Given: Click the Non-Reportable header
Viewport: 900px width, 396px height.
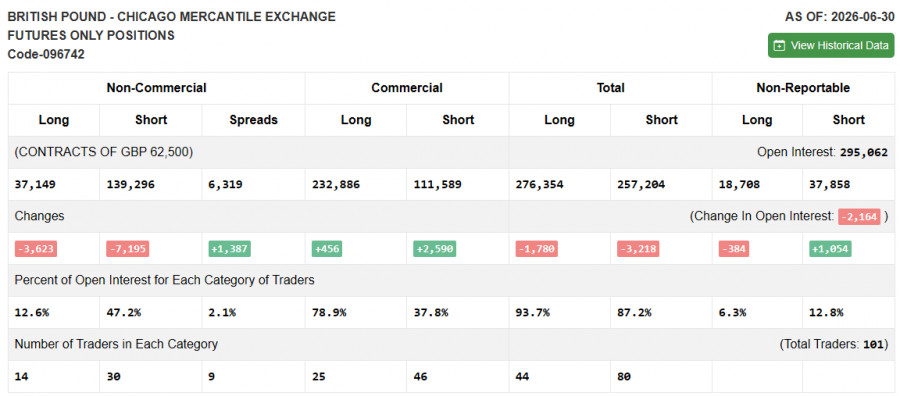Looking at the screenshot, I should tap(802, 88).
